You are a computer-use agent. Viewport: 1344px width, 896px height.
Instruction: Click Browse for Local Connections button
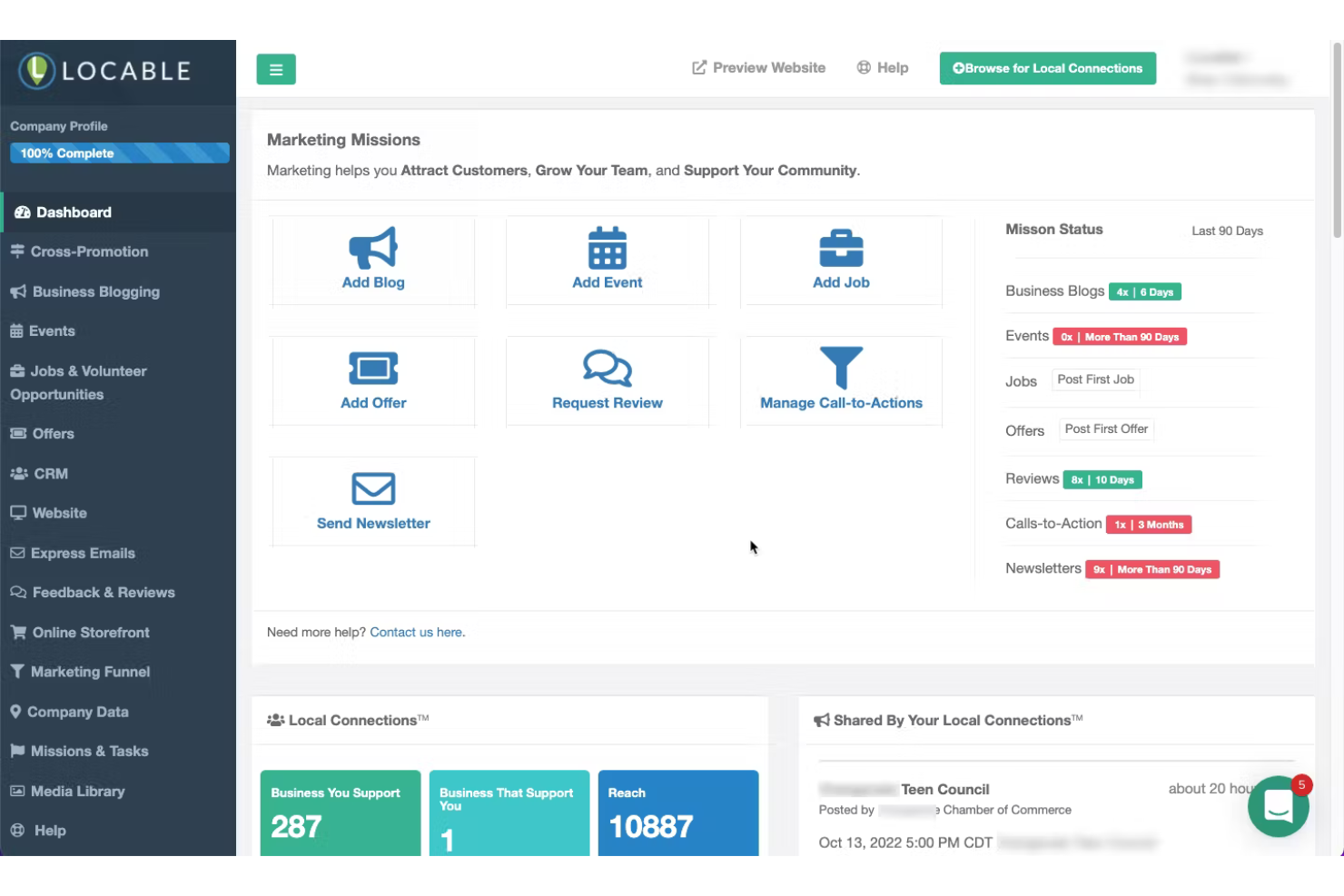pos(1048,68)
